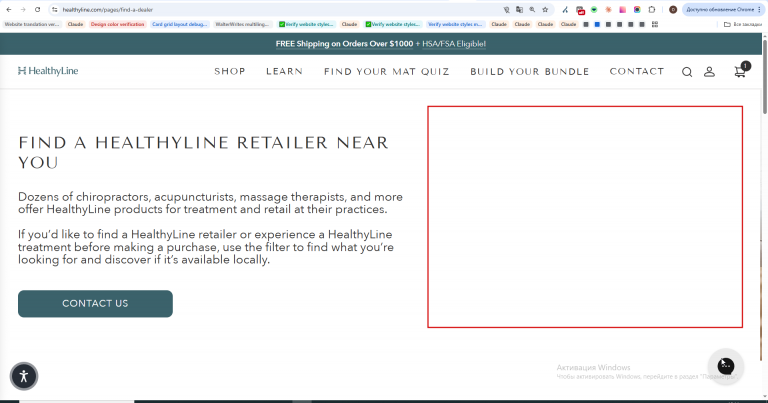Screen dimensions: 768x403
Task: Open the 'Card grid layout debug...' tab group
Action: click(180, 24)
